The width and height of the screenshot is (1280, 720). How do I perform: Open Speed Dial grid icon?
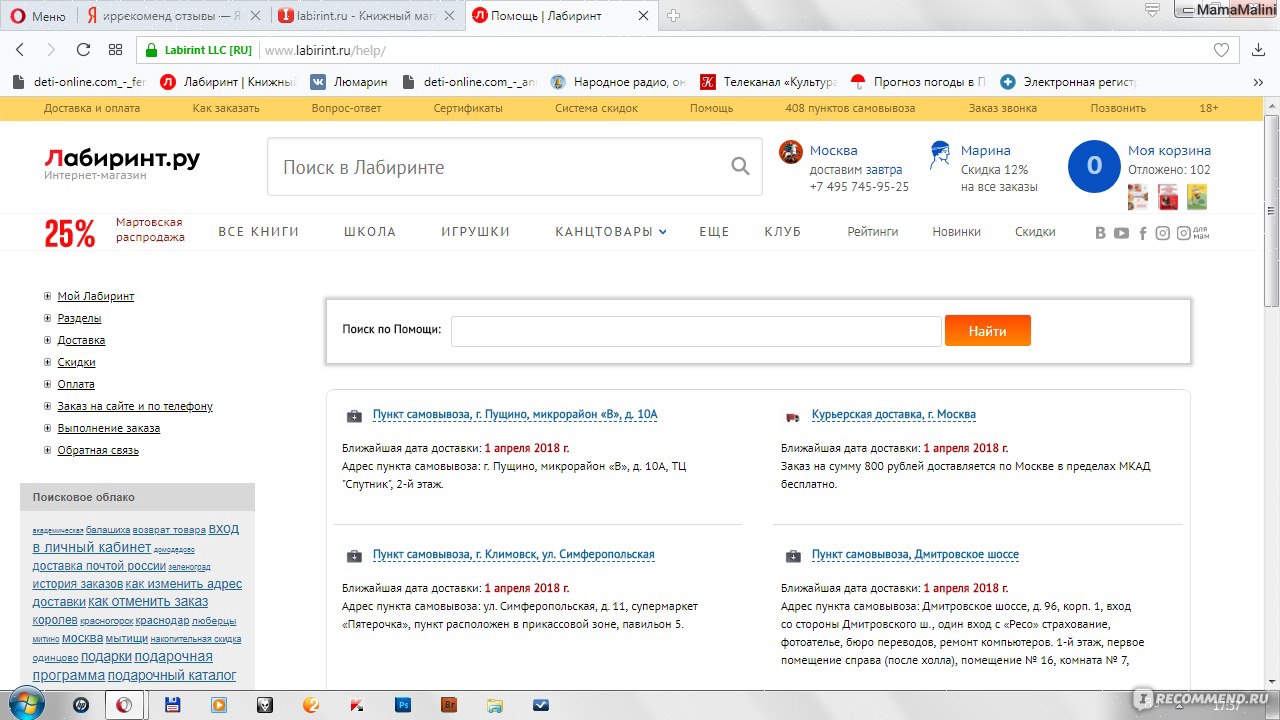(x=115, y=50)
